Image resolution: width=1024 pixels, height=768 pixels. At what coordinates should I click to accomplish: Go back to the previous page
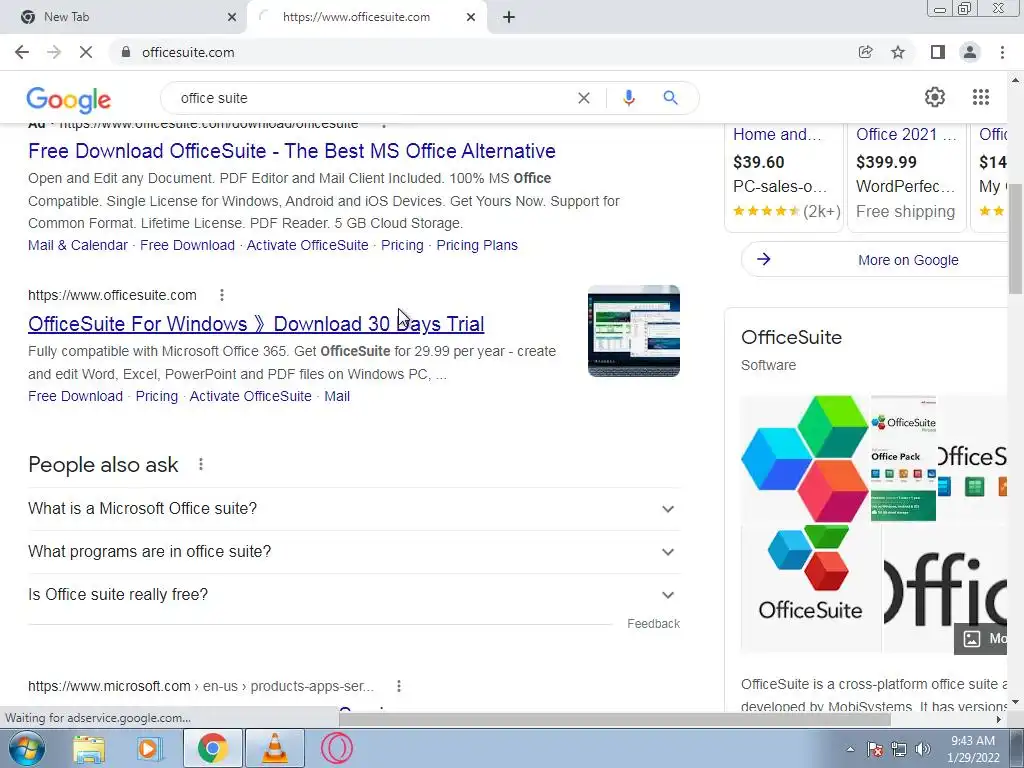click(22, 52)
